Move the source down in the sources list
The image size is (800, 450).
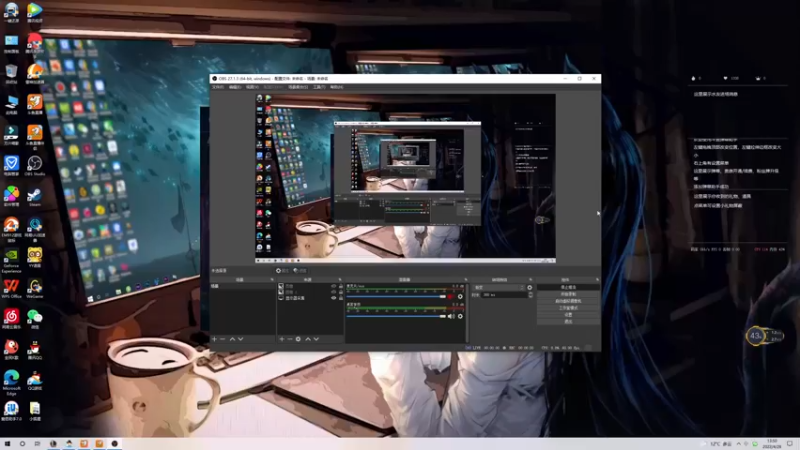[x=316, y=339]
